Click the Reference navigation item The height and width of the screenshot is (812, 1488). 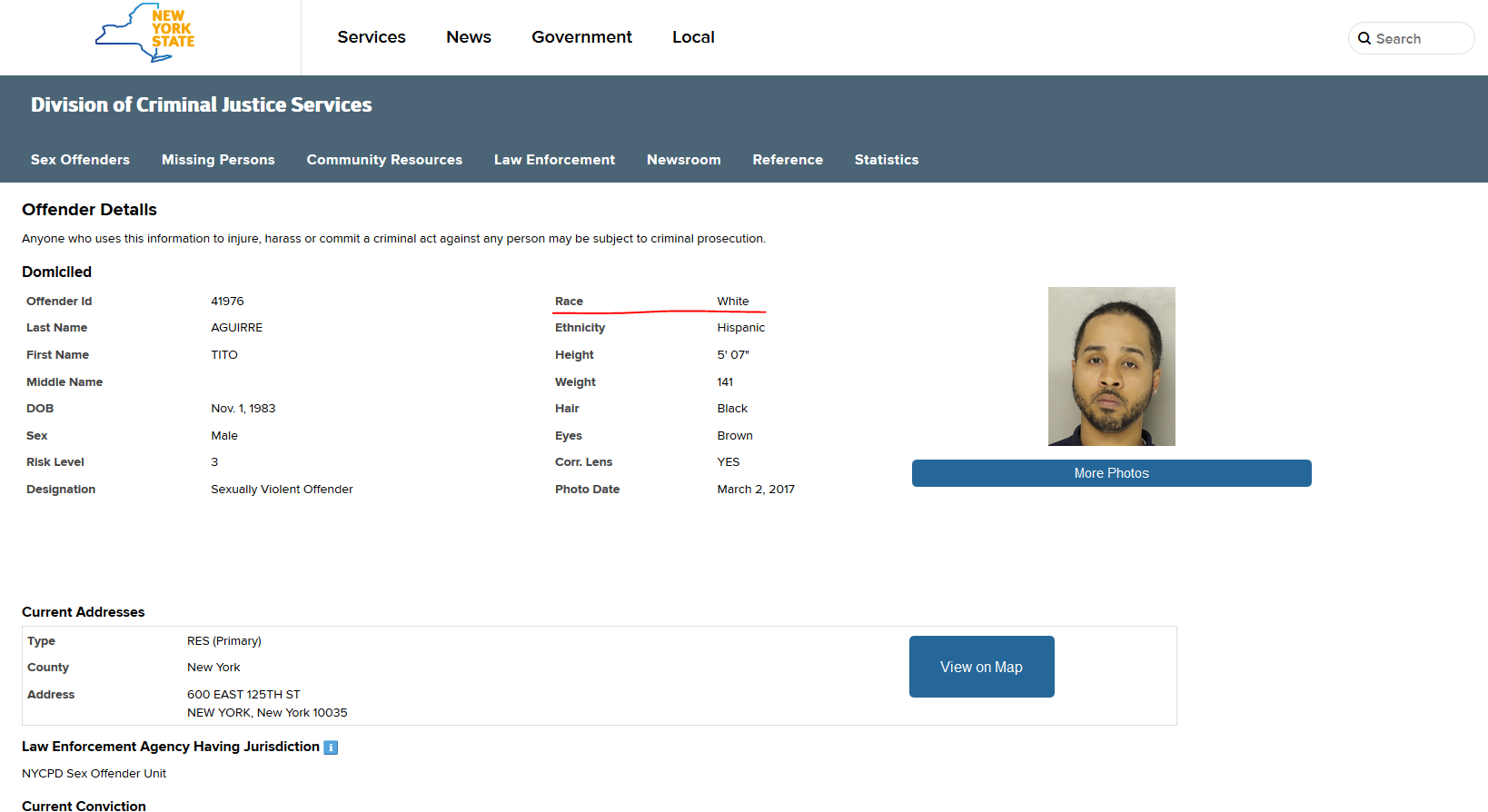pos(788,160)
